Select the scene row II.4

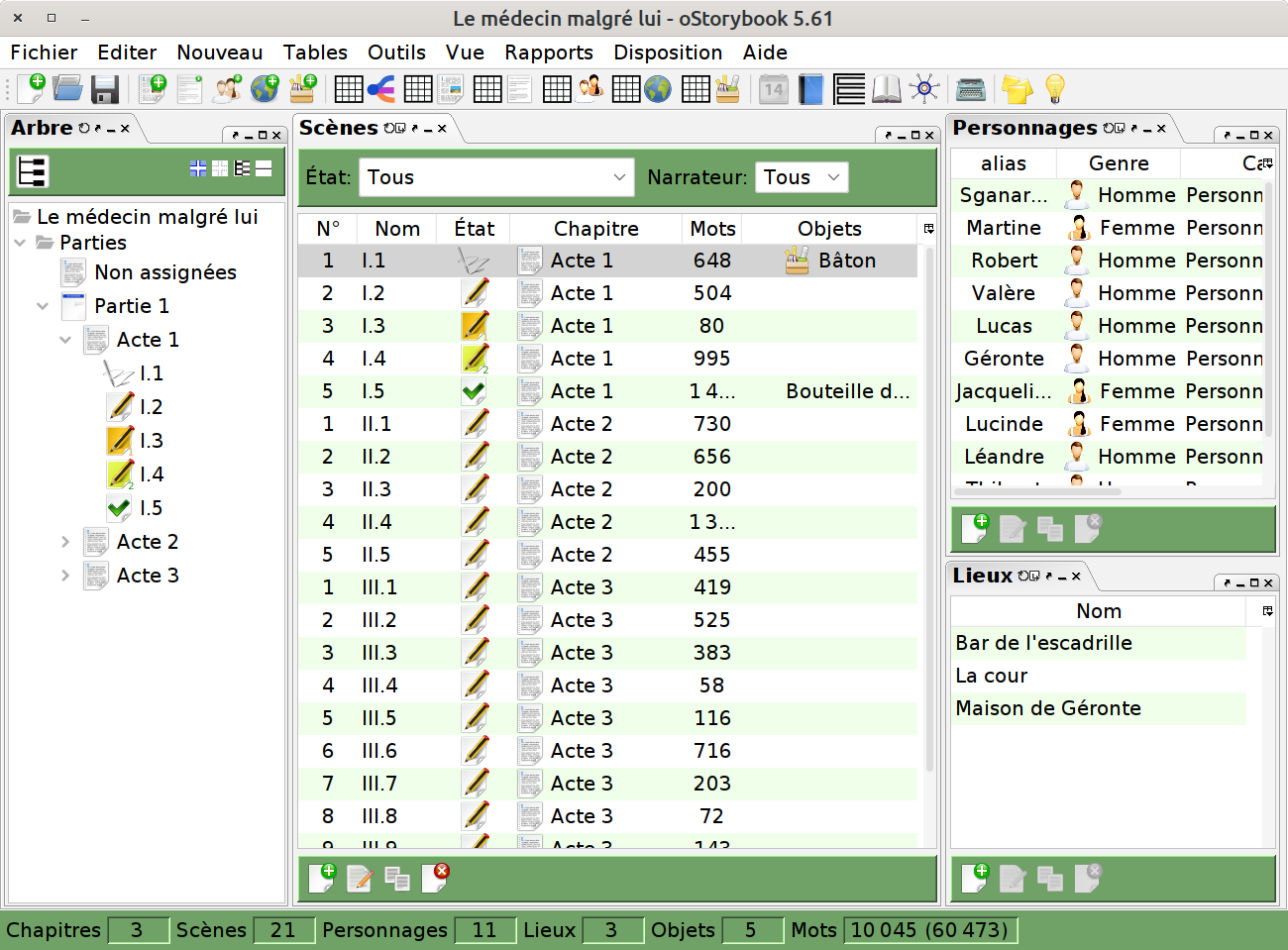pos(608,522)
